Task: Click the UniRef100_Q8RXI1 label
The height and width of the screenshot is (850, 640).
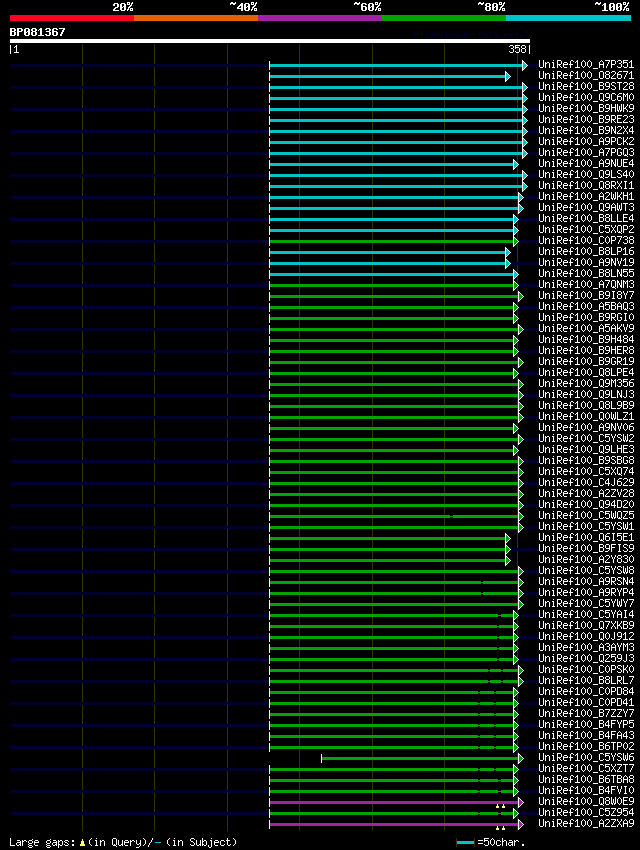Action: [586, 185]
